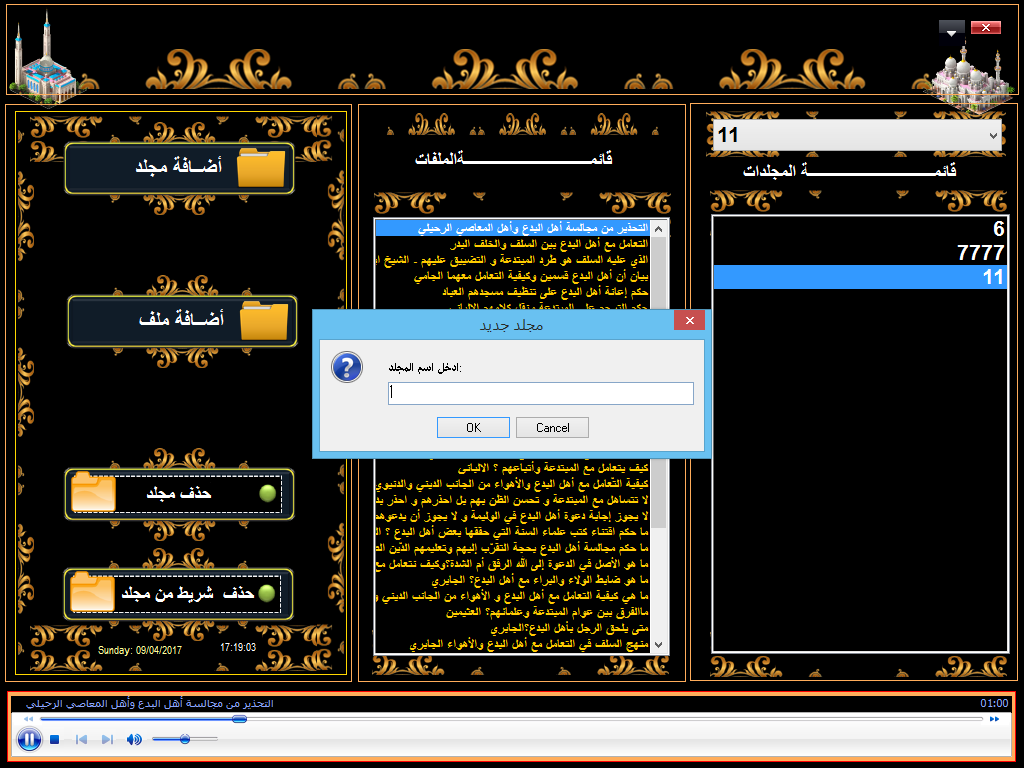Open the dark dropdown arrow beside the red close button
Viewport: 1024px width, 768px height.
click(952, 28)
